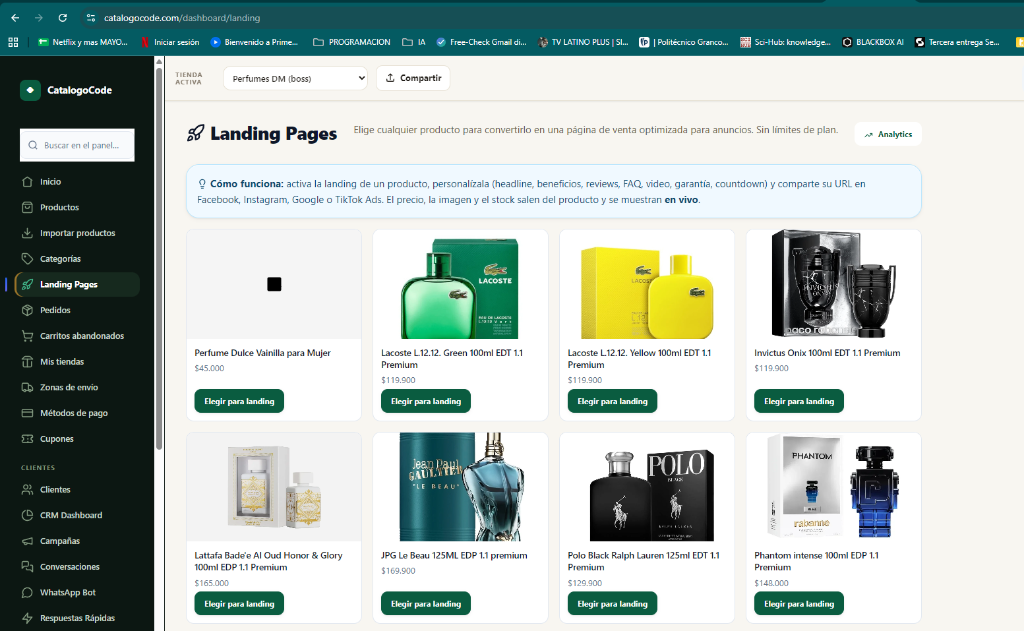This screenshot has height=631, width=1024.
Task: Click the Campañas megaphone icon
Action: (27, 541)
